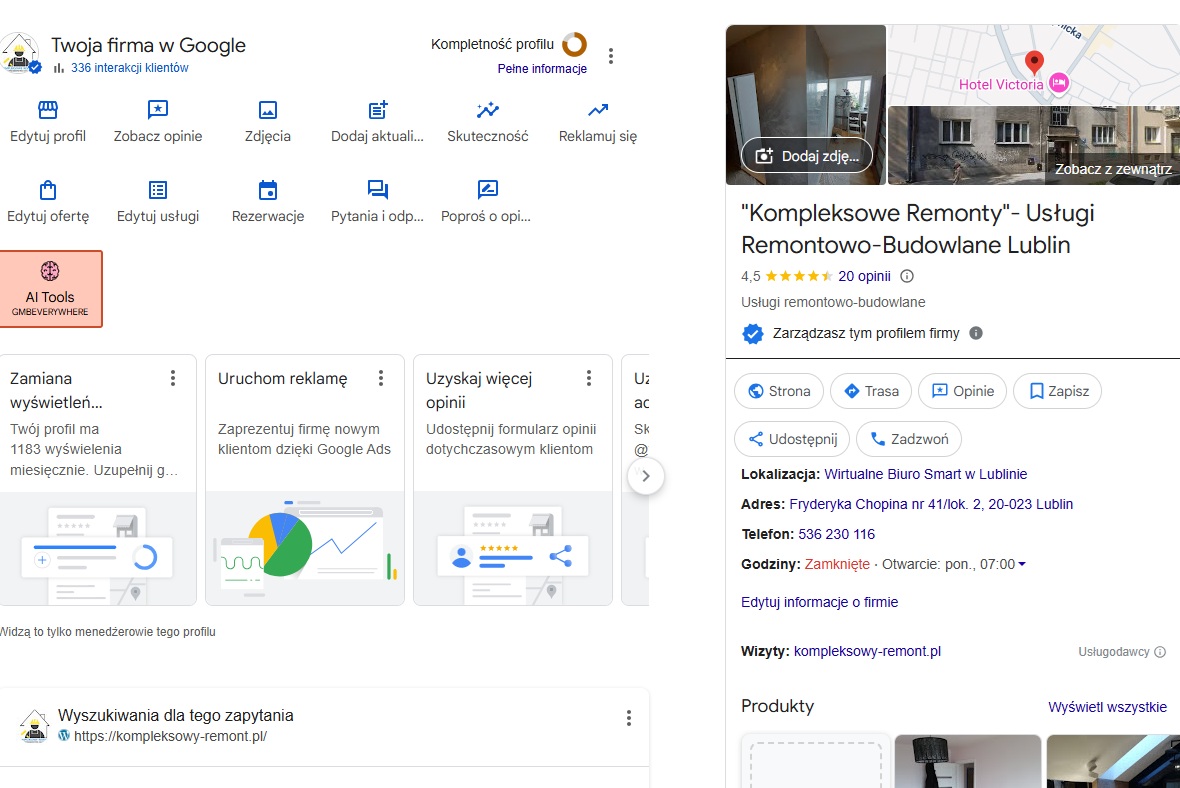Image resolution: width=1180 pixels, height=788 pixels.
Task: Click the arrow to see more suggestion cards
Action: (x=646, y=477)
